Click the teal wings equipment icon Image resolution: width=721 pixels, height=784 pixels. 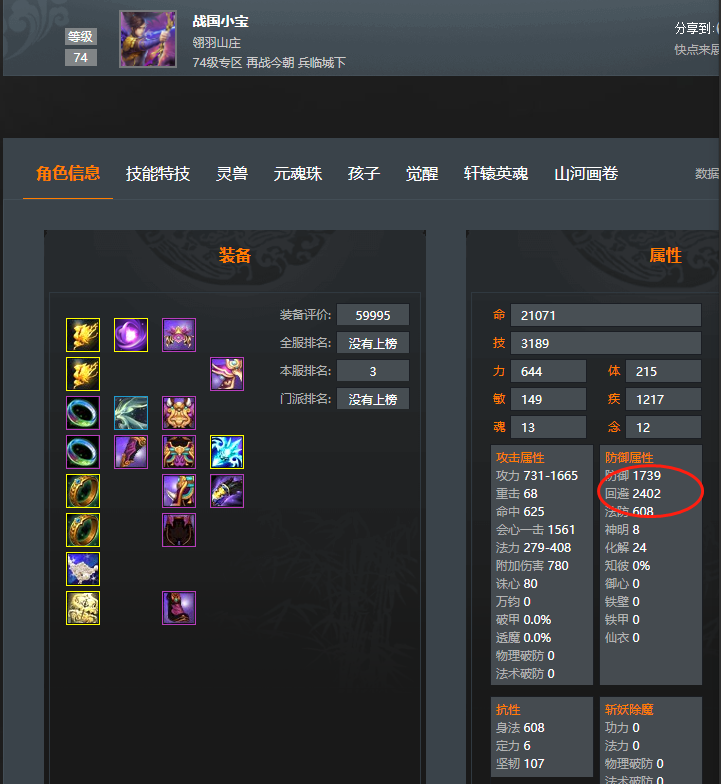(x=131, y=413)
